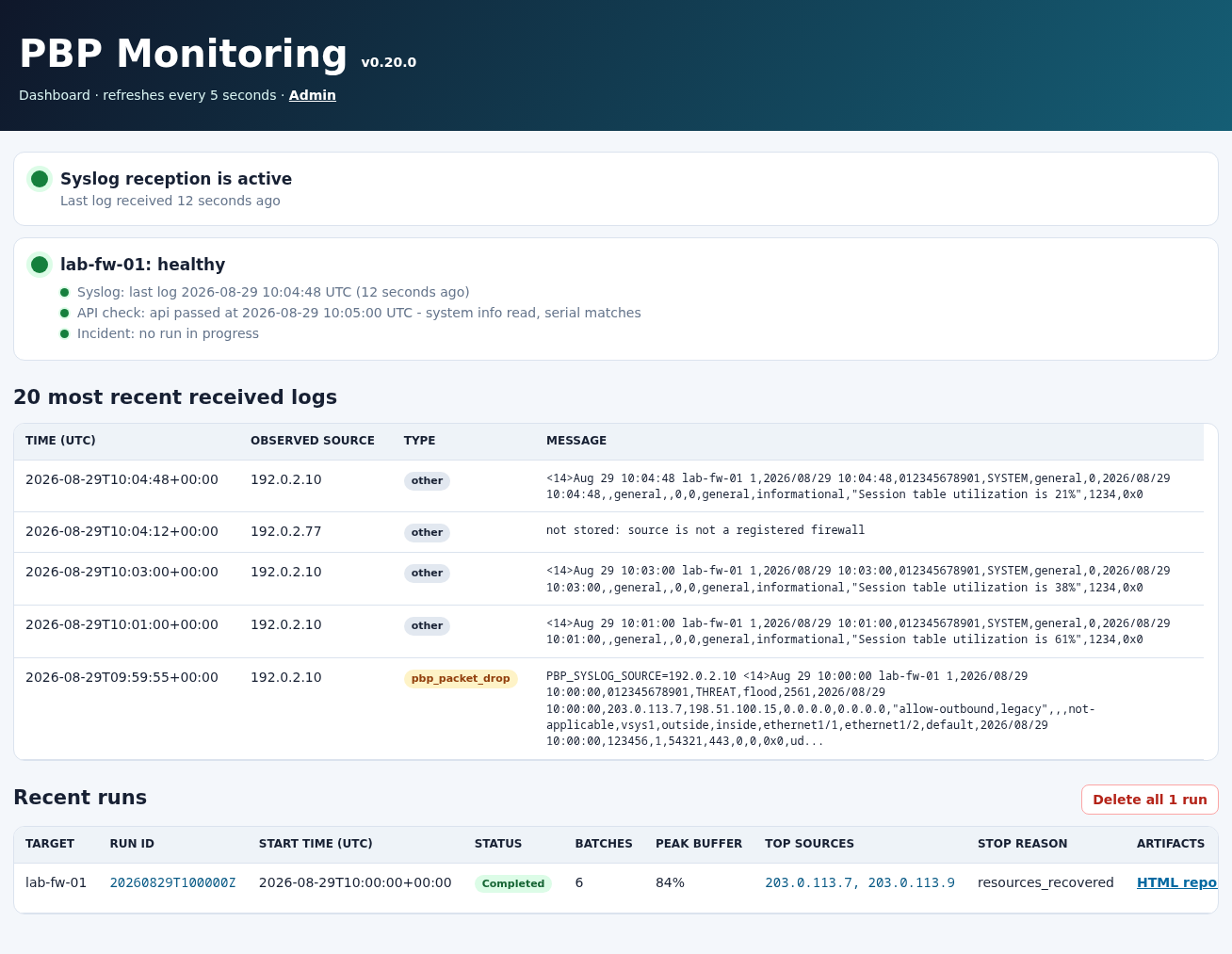Click the pbp_packet_drop type badge
This screenshot has width=1232, height=954.
(461, 678)
